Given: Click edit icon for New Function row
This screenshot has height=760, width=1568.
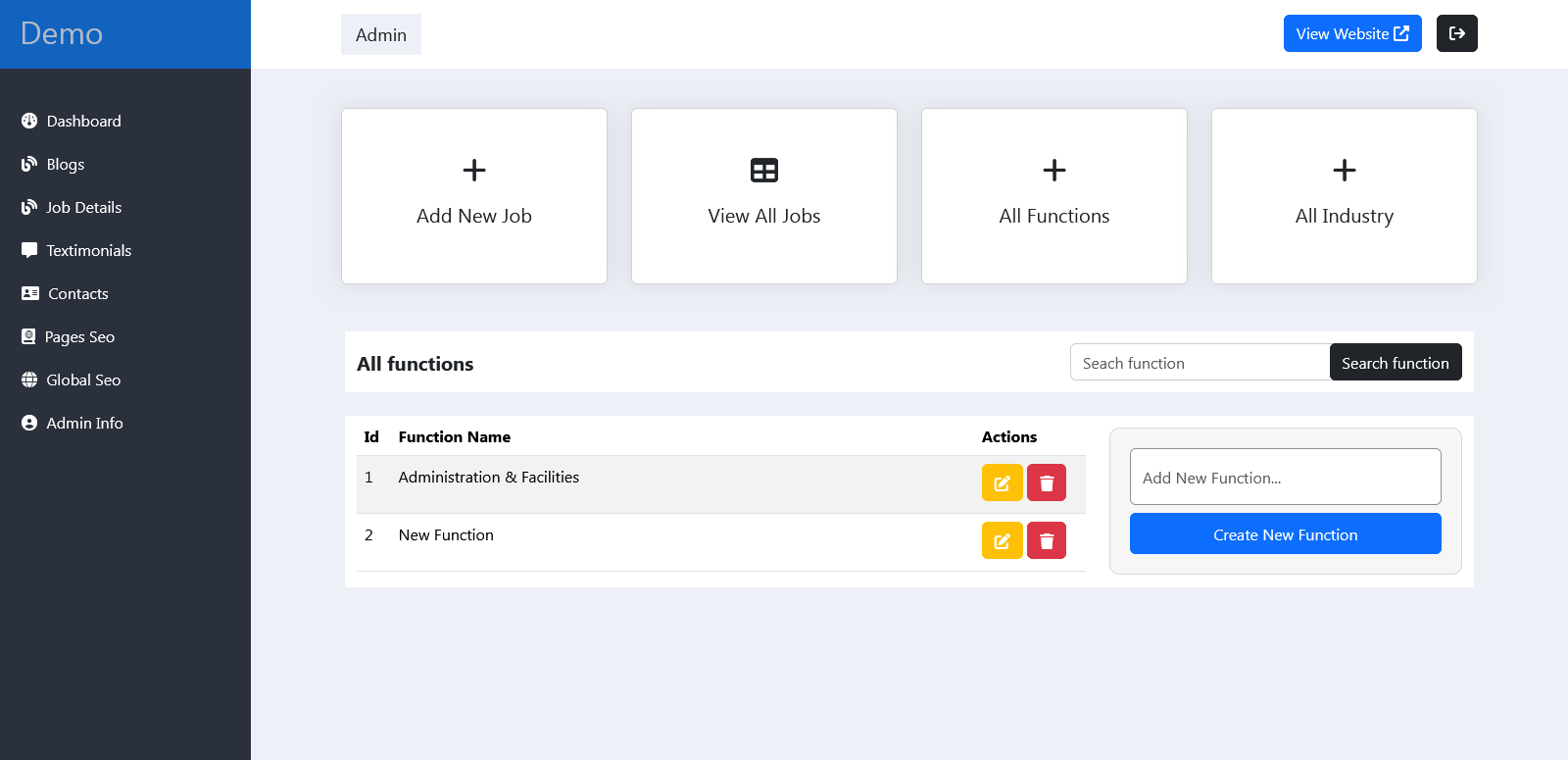Looking at the screenshot, I should 1002,540.
